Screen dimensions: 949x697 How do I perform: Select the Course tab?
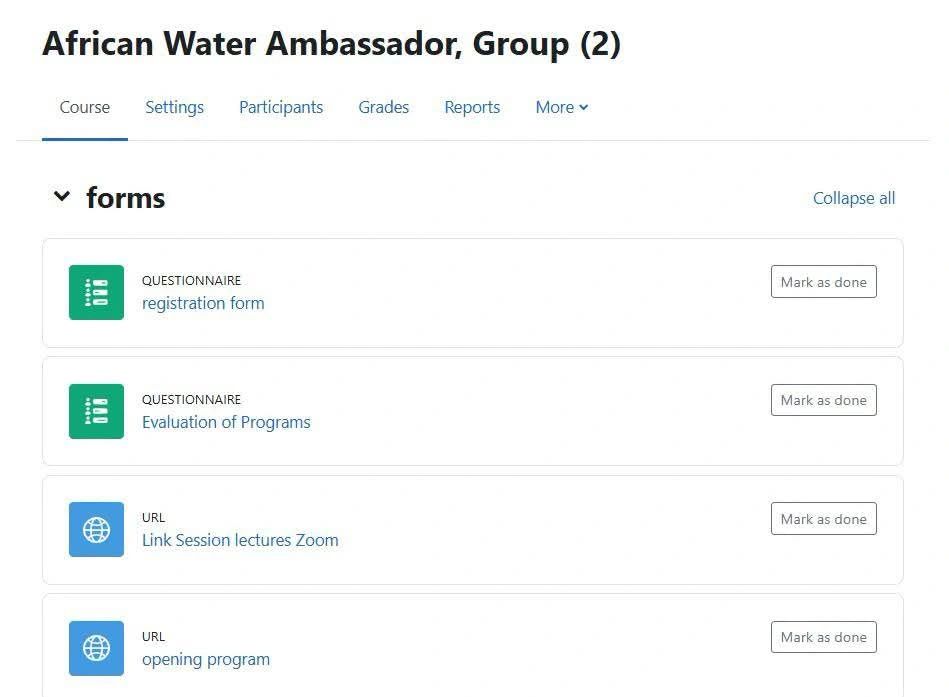(85, 107)
